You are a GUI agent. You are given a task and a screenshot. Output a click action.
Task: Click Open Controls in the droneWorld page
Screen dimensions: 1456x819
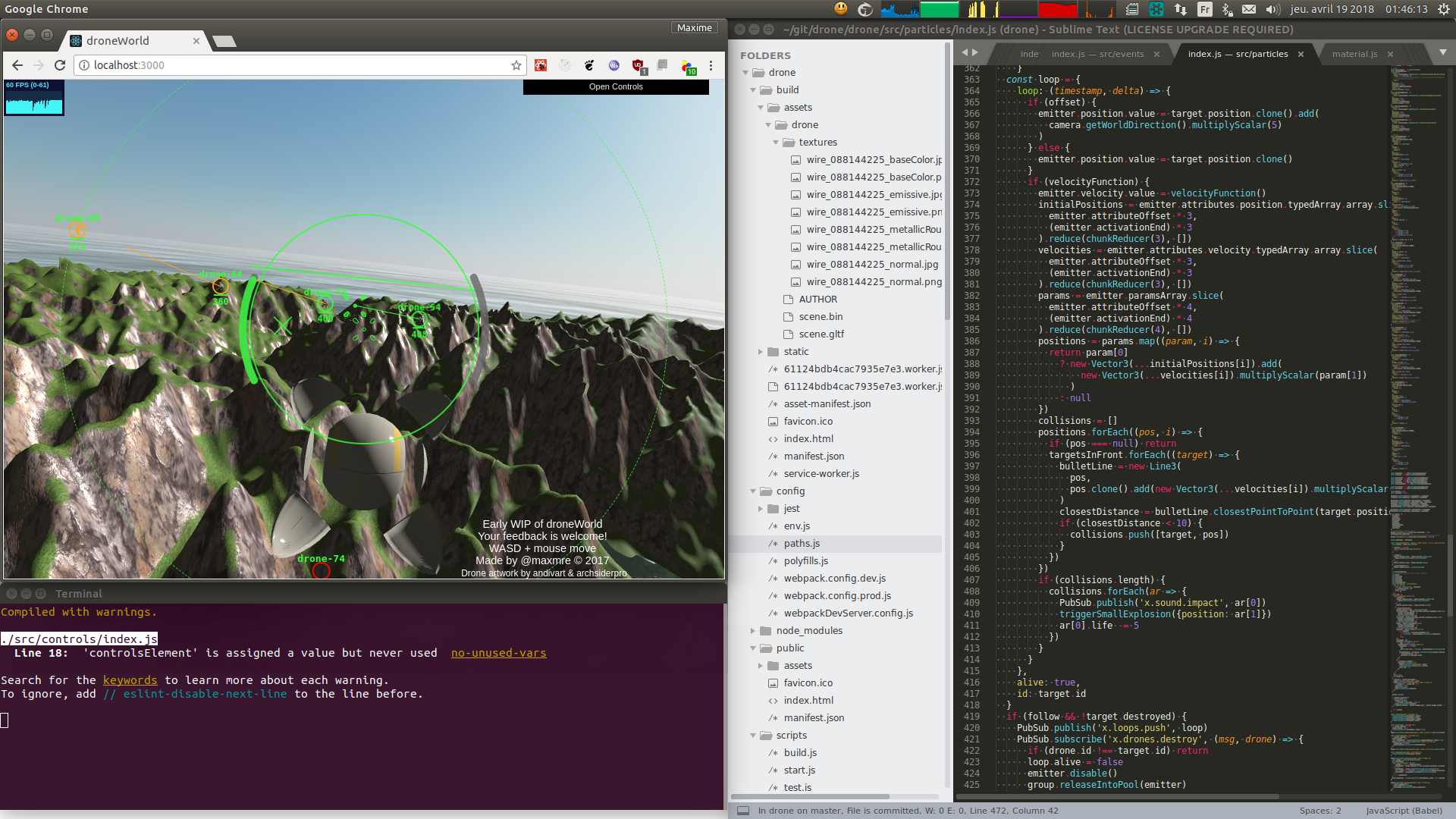(x=616, y=86)
